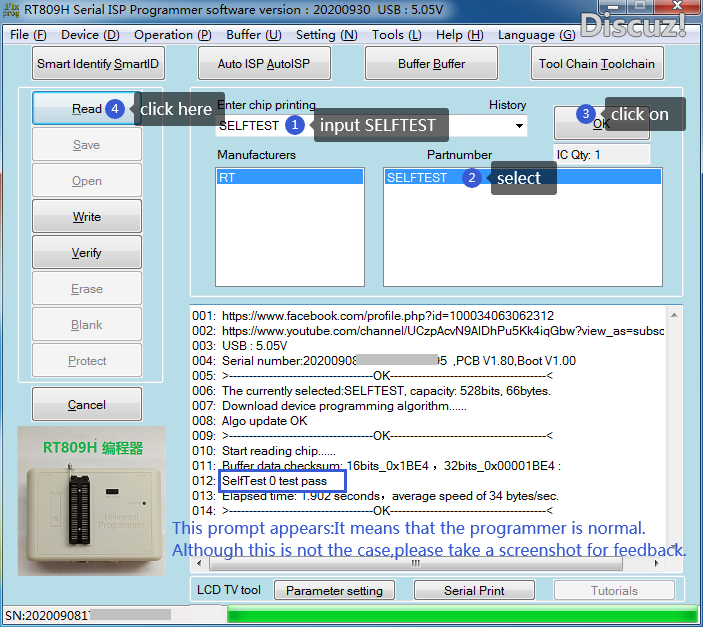
Task: Select RT in the Manufacturers list
Action: [290, 177]
